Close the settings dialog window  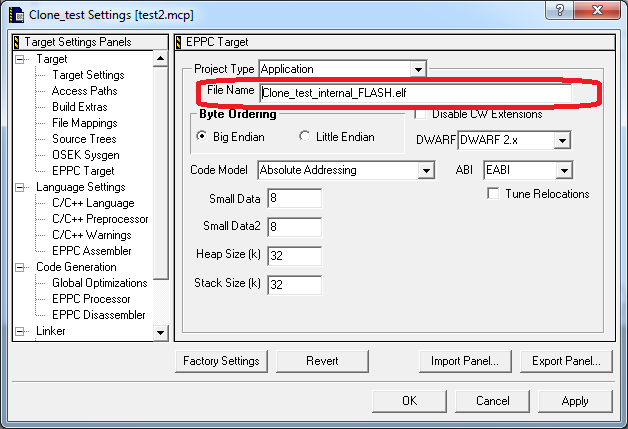598,10
